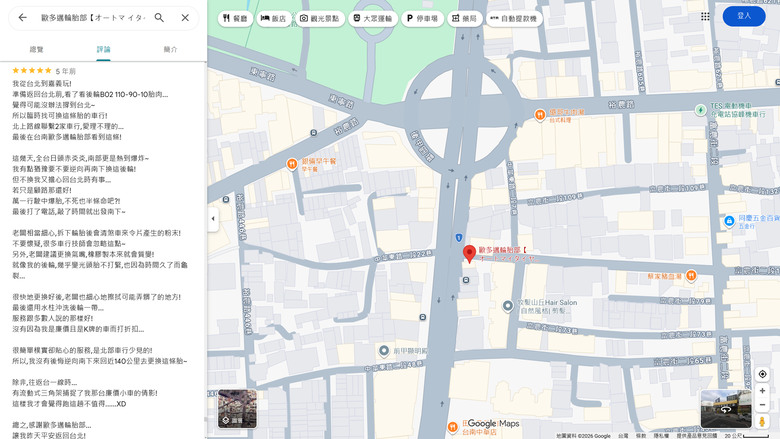Open the 條款 terms link

coord(641,436)
